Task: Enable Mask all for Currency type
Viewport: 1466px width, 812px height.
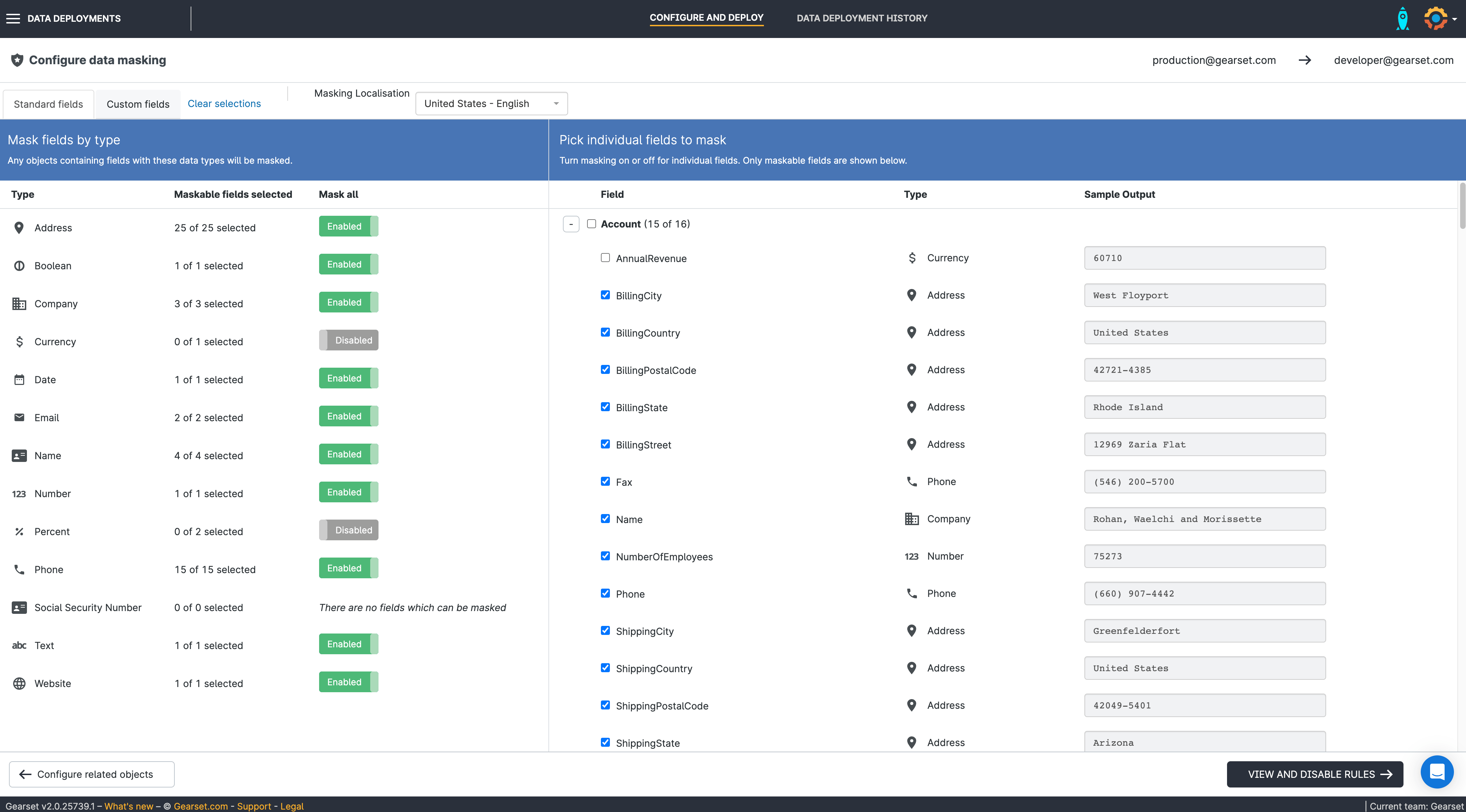Action: tap(348, 340)
